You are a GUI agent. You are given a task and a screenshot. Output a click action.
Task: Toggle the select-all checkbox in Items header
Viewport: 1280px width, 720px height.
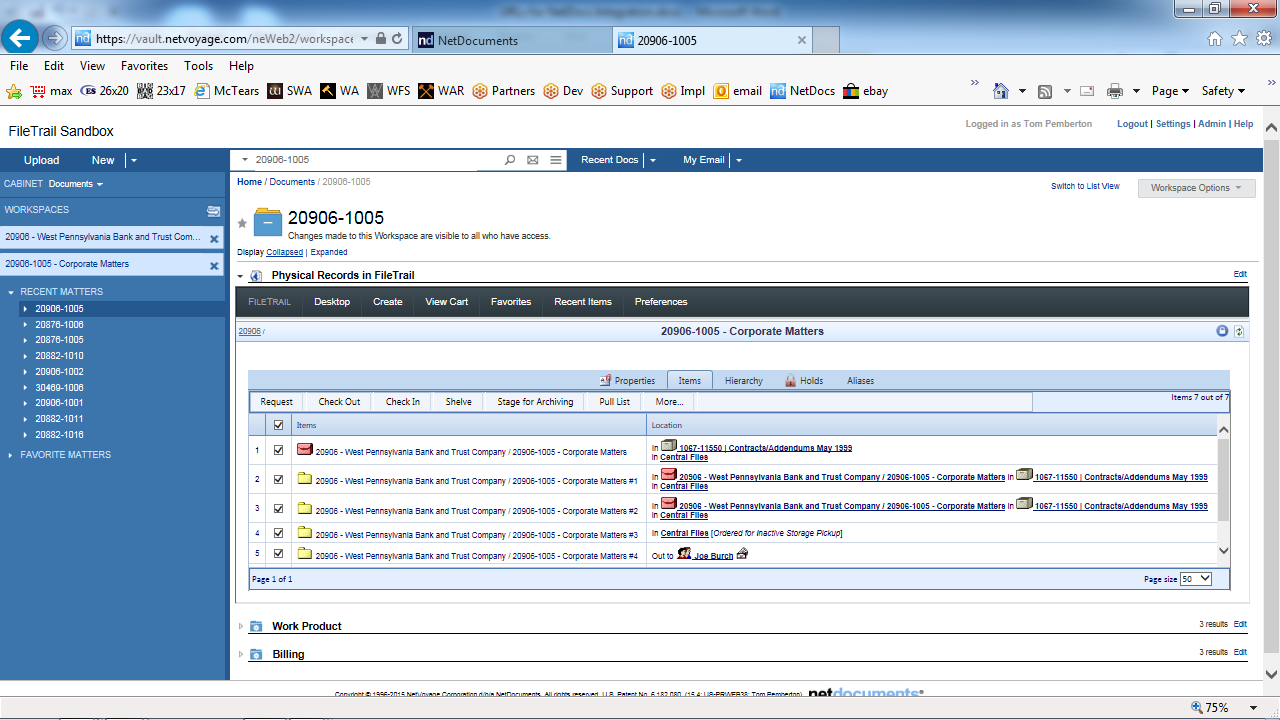[278, 425]
